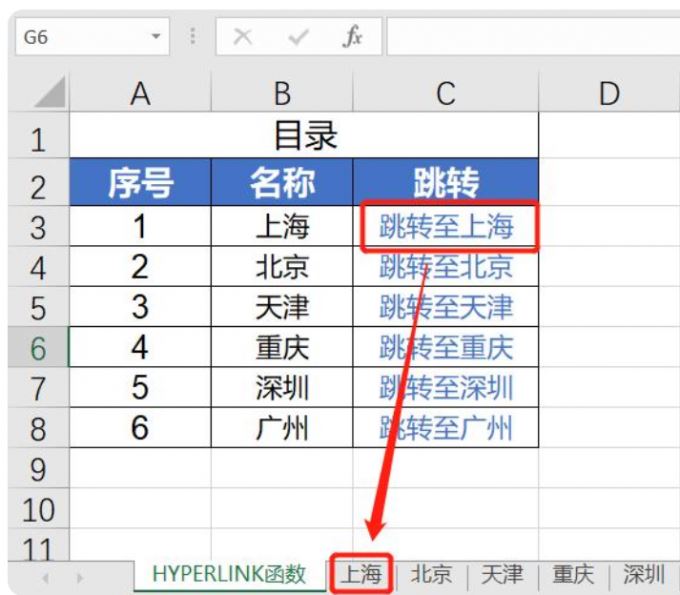Click the Enter checkmark formula bar icon
This screenshot has width=680, height=595.
(x=298, y=37)
